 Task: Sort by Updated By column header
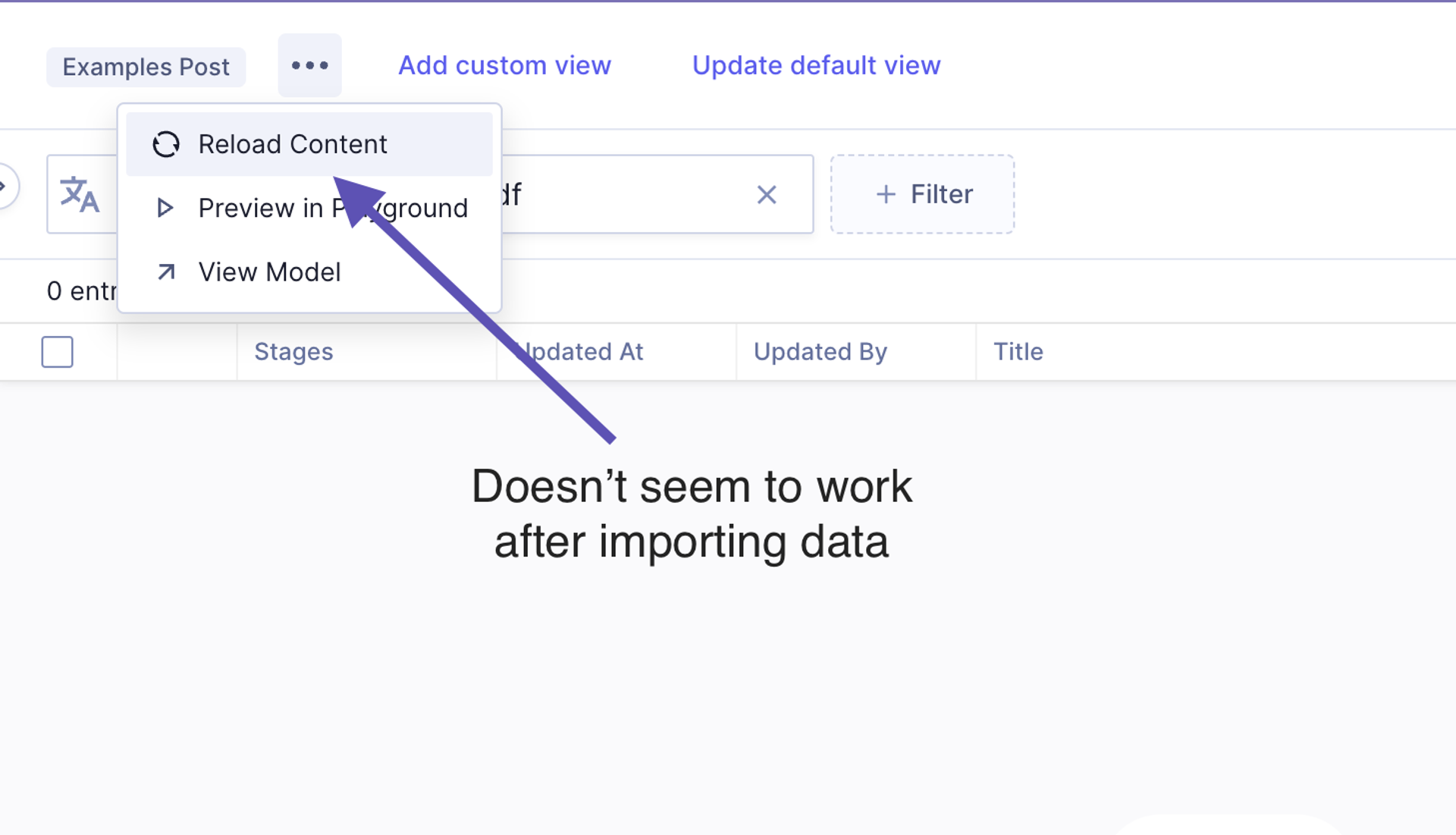coord(820,352)
